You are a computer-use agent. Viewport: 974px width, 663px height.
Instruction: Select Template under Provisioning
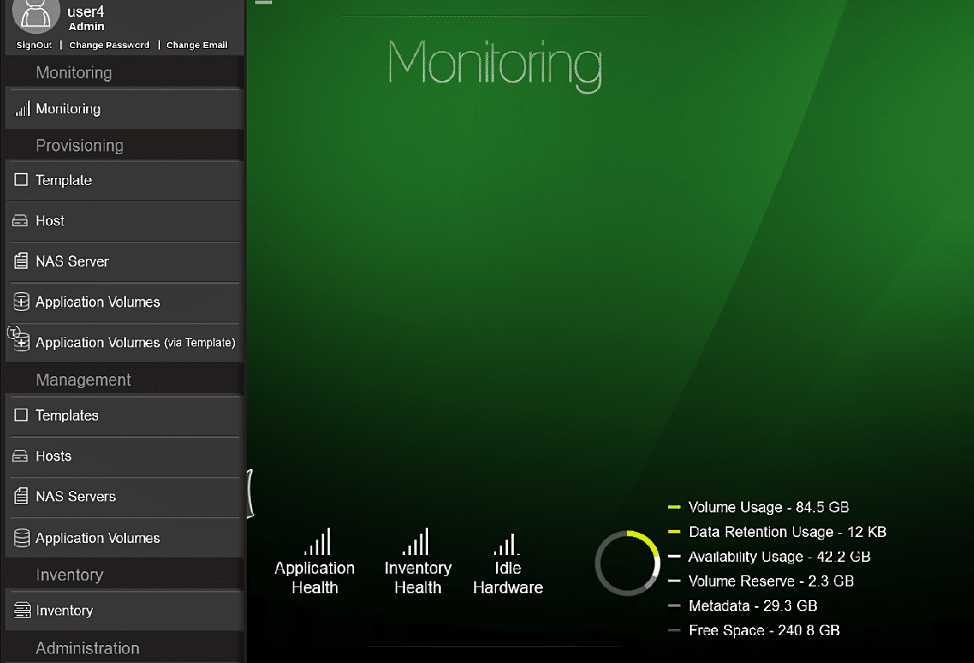coord(124,180)
